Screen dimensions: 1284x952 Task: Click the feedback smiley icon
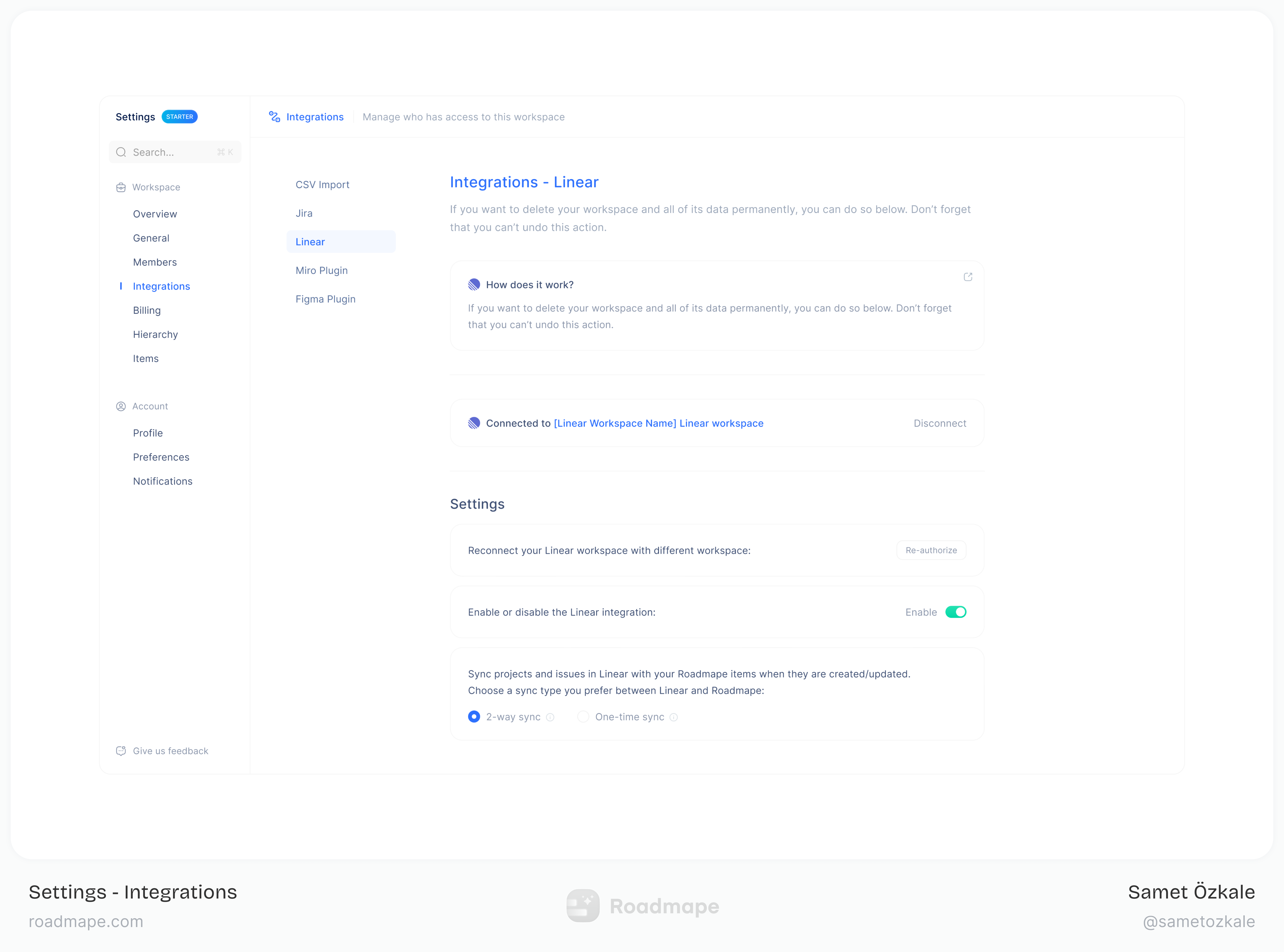click(121, 751)
